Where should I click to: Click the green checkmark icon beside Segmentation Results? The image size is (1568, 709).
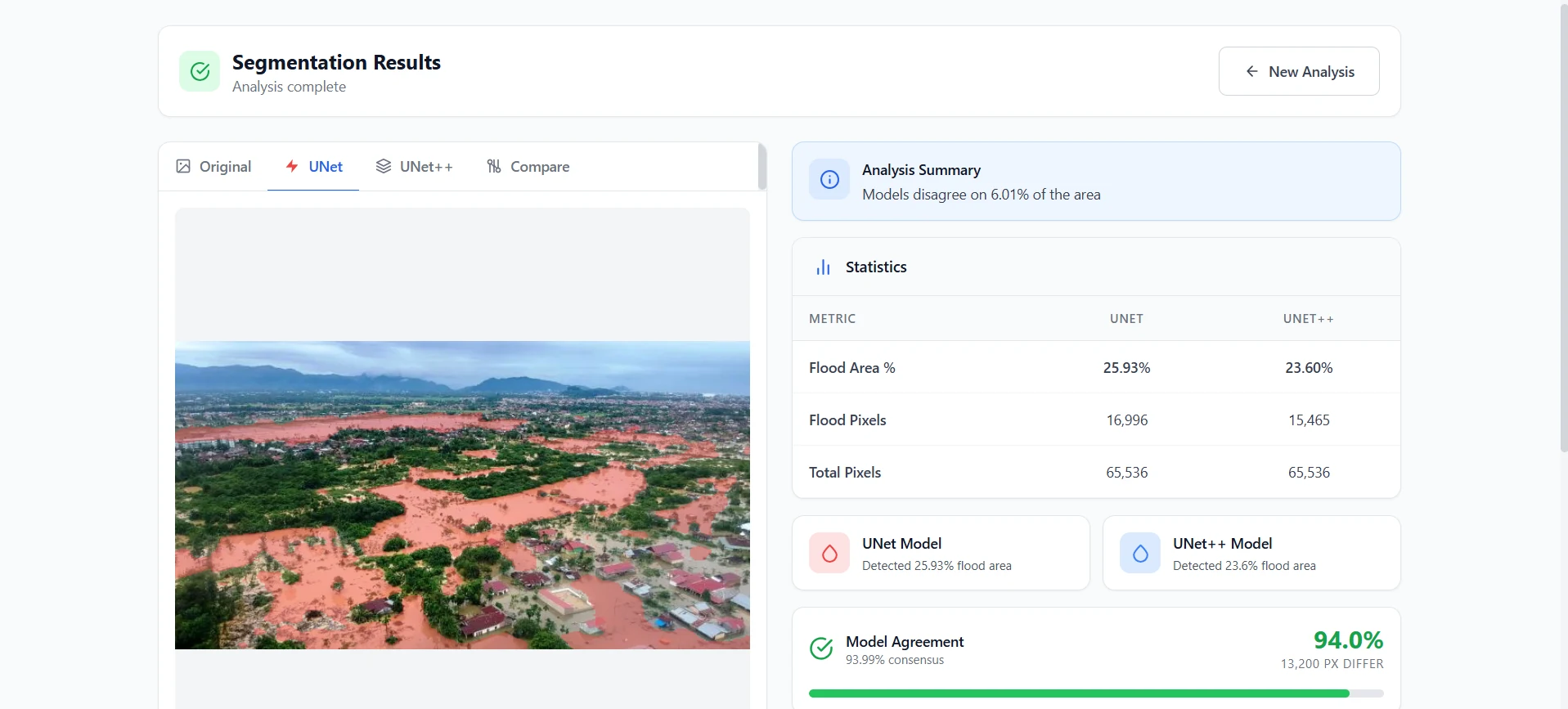(x=200, y=71)
